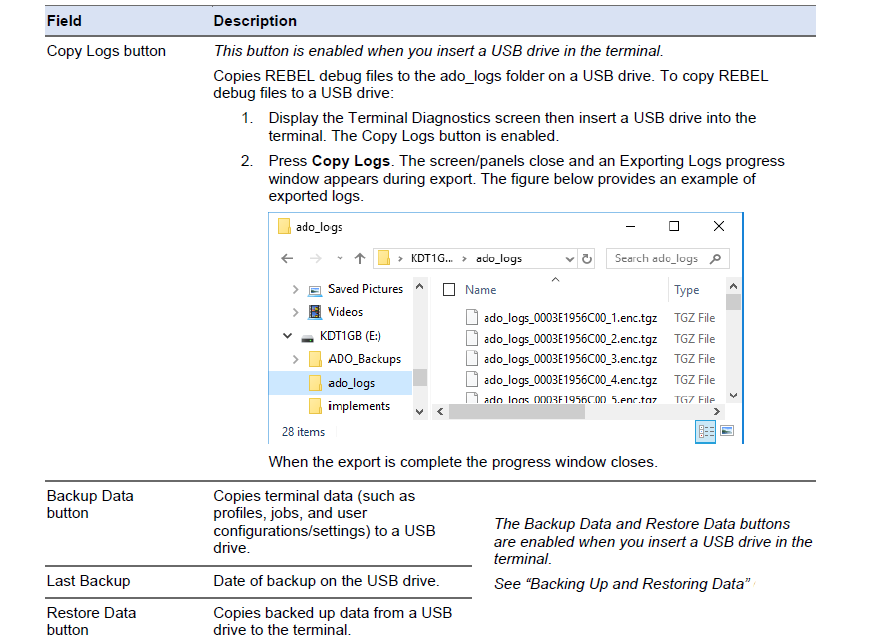This screenshot has height=643, width=883.
Task: Sort files by Type column header
Action: [x=686, y=290]
